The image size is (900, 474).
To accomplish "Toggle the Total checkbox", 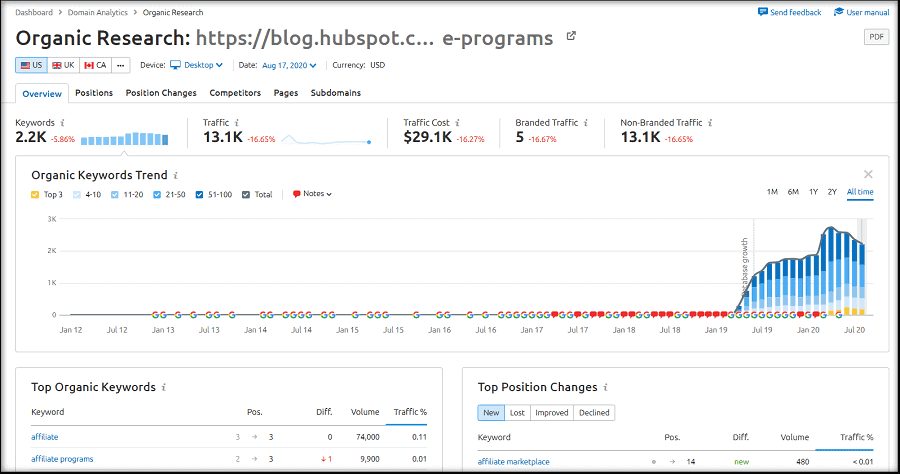I will point(246,195).
